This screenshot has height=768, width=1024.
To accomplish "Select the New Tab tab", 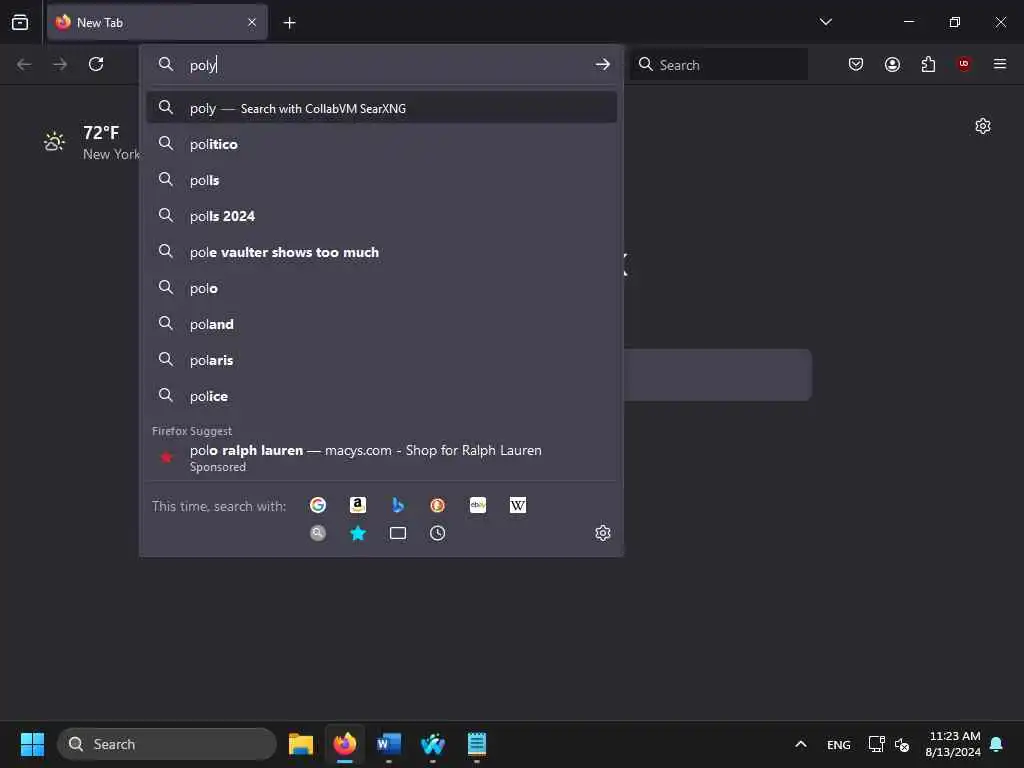I will (157, 22).
